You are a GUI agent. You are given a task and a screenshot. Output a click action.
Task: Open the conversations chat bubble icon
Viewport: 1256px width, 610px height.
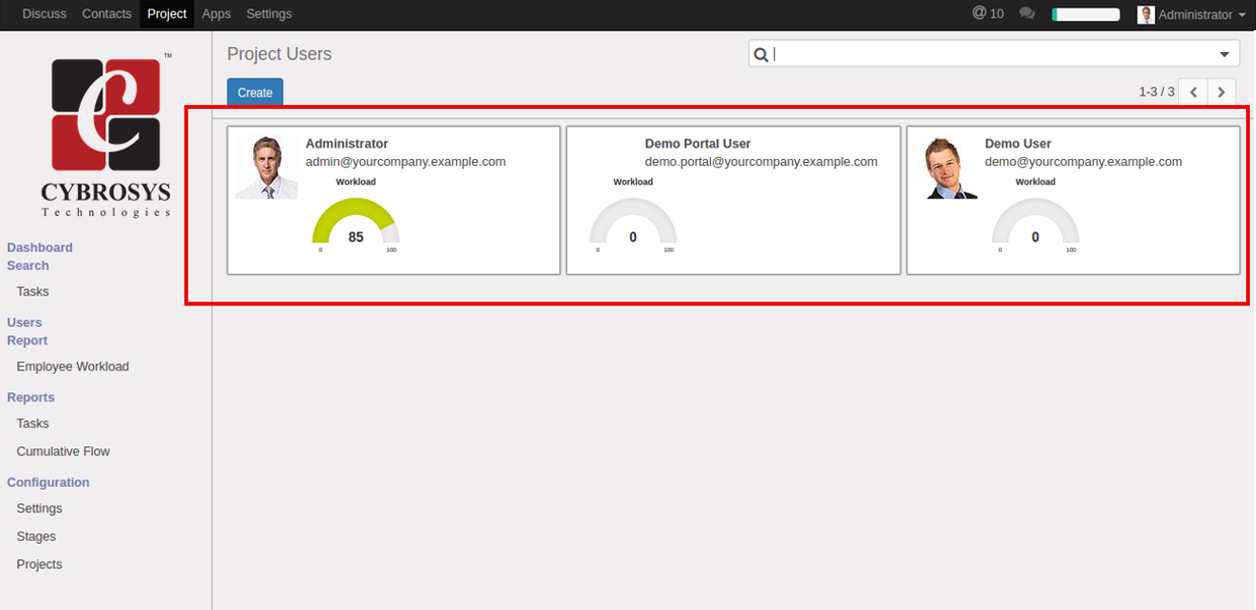(x=1027, y=14)
